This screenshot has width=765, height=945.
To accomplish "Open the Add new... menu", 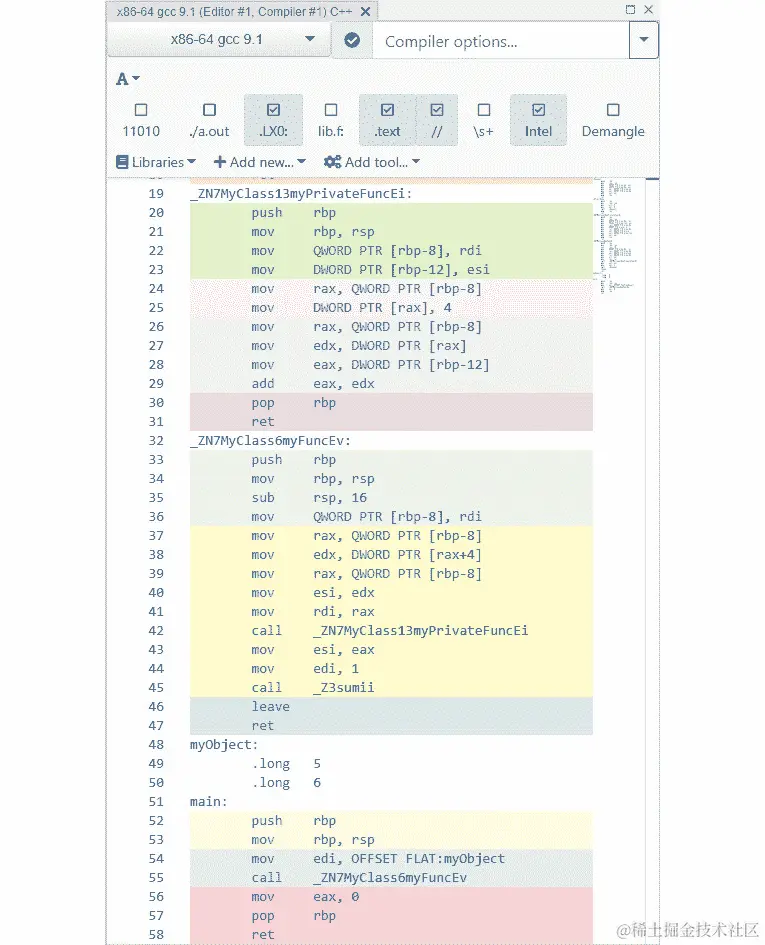I will point(260,162).
